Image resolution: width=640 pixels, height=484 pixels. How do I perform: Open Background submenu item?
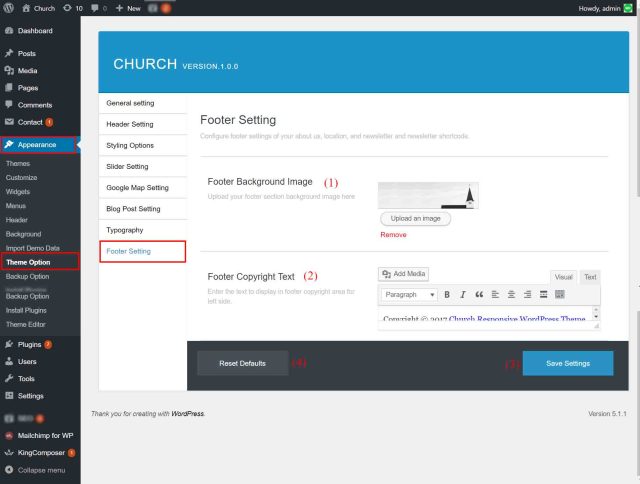(24, 234)
